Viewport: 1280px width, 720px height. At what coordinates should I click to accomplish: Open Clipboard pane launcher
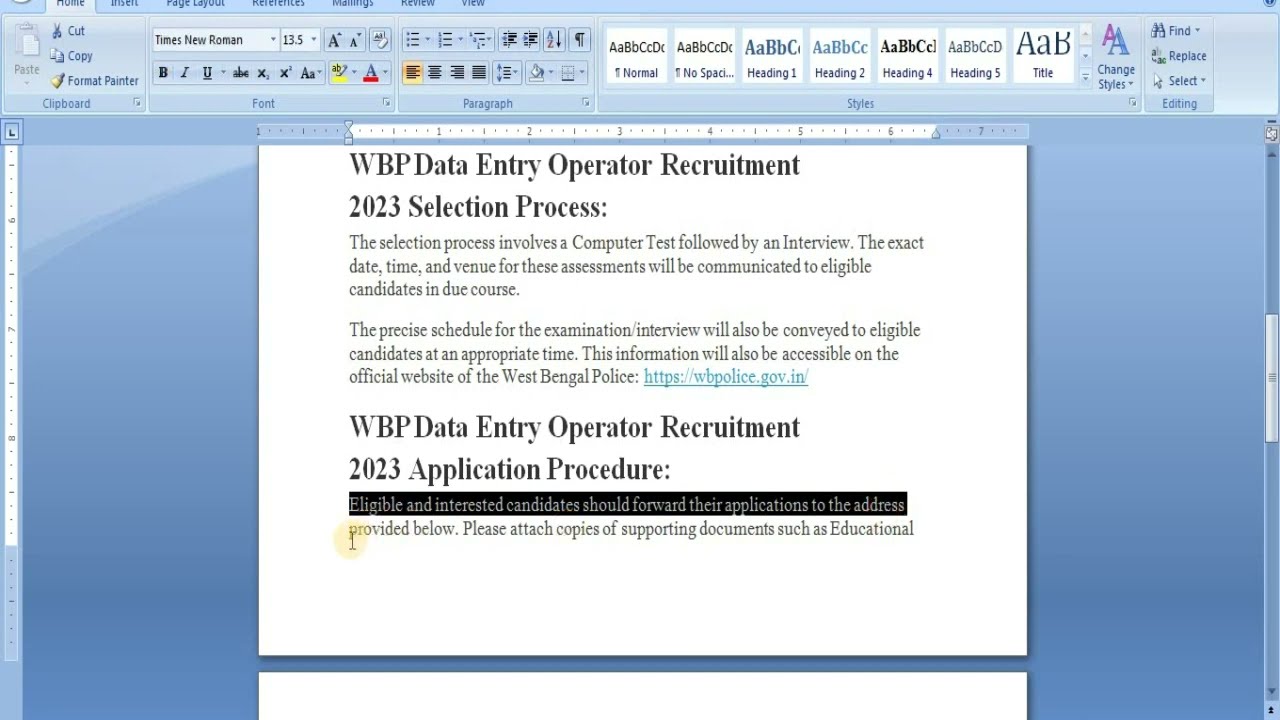tap(137, 103)
